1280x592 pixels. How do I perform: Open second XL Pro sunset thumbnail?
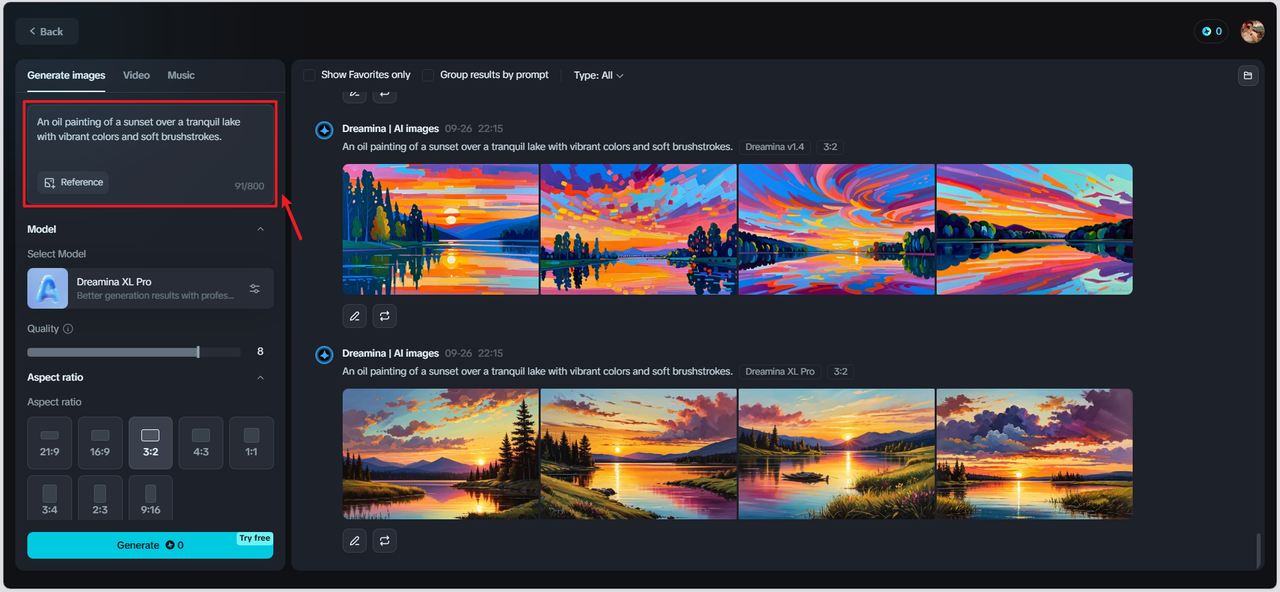[x=639, y=454]
